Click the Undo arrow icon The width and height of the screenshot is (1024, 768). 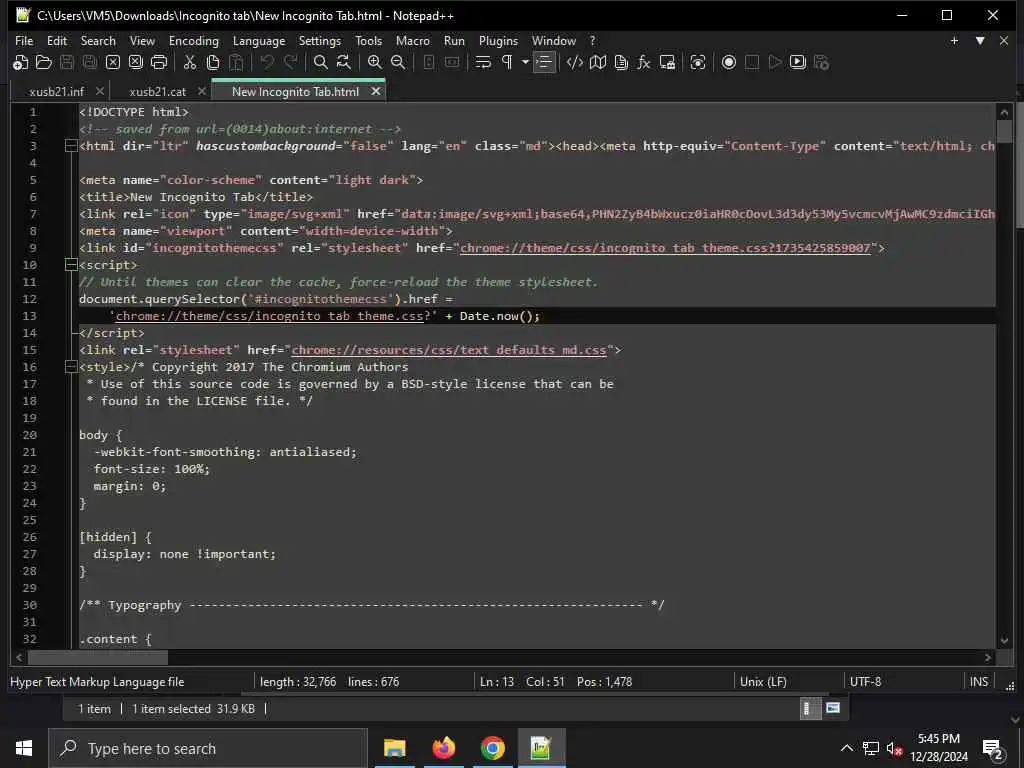click(x=267, y=63)
